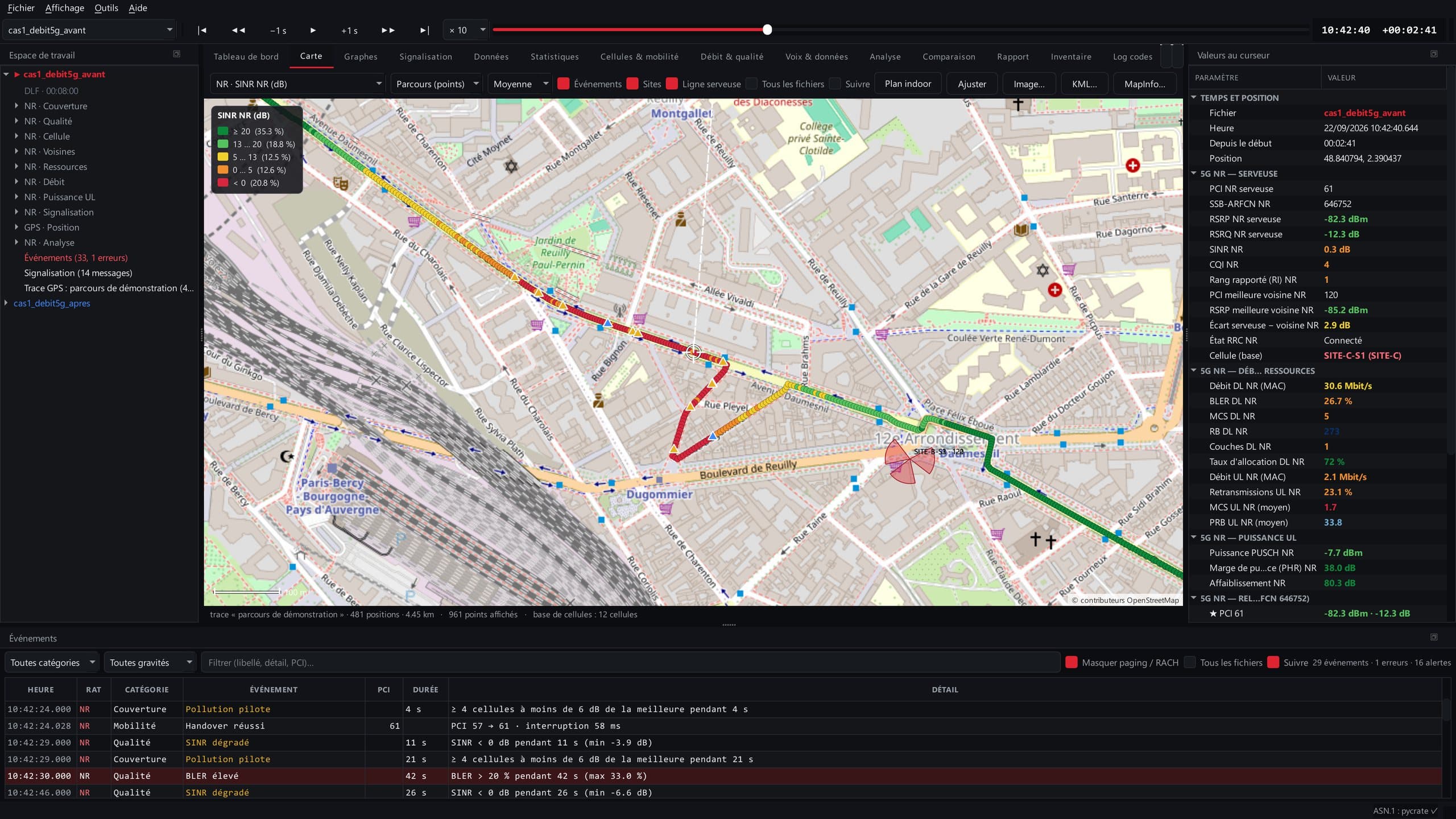Click the Plan indoor button
1456x819 pixels.
point(908,84)
